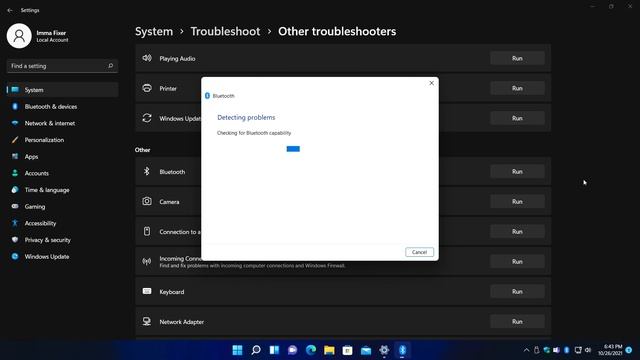
Task: Open Personalization in the sidebar
Action: [x=62, y=140]
